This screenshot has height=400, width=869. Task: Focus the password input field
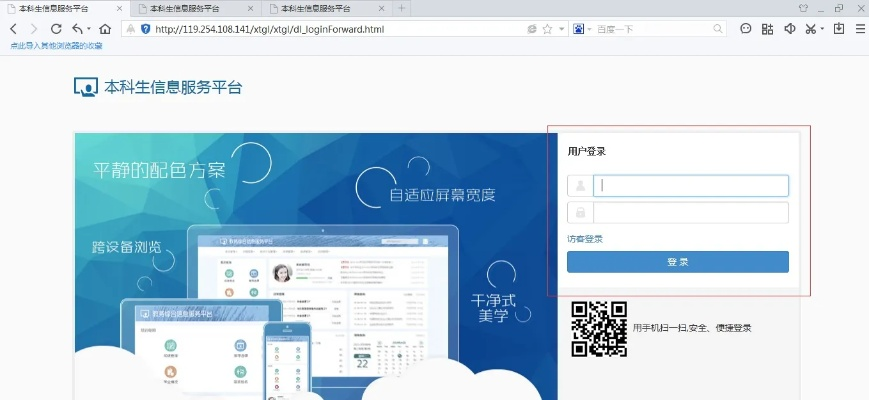[691, 212]
